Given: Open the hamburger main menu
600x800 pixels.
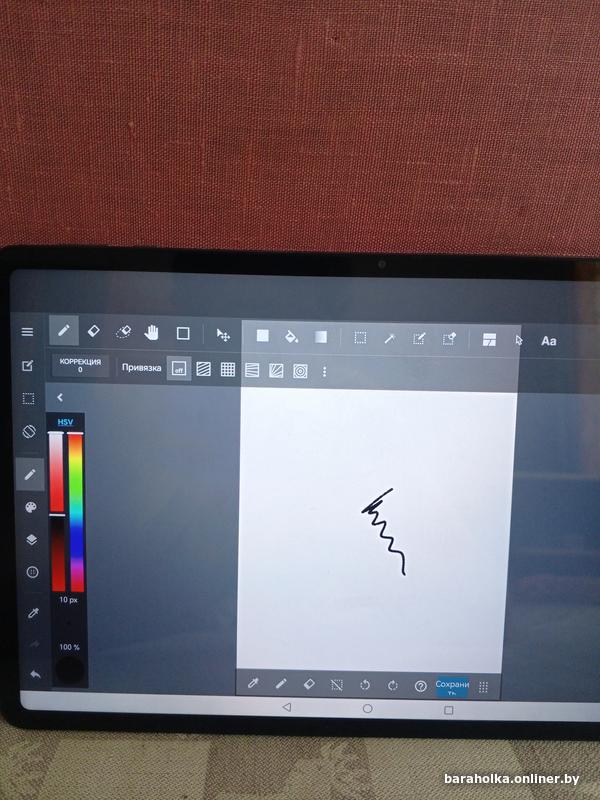Looking at the screenshot, I should tap(28, 332).
